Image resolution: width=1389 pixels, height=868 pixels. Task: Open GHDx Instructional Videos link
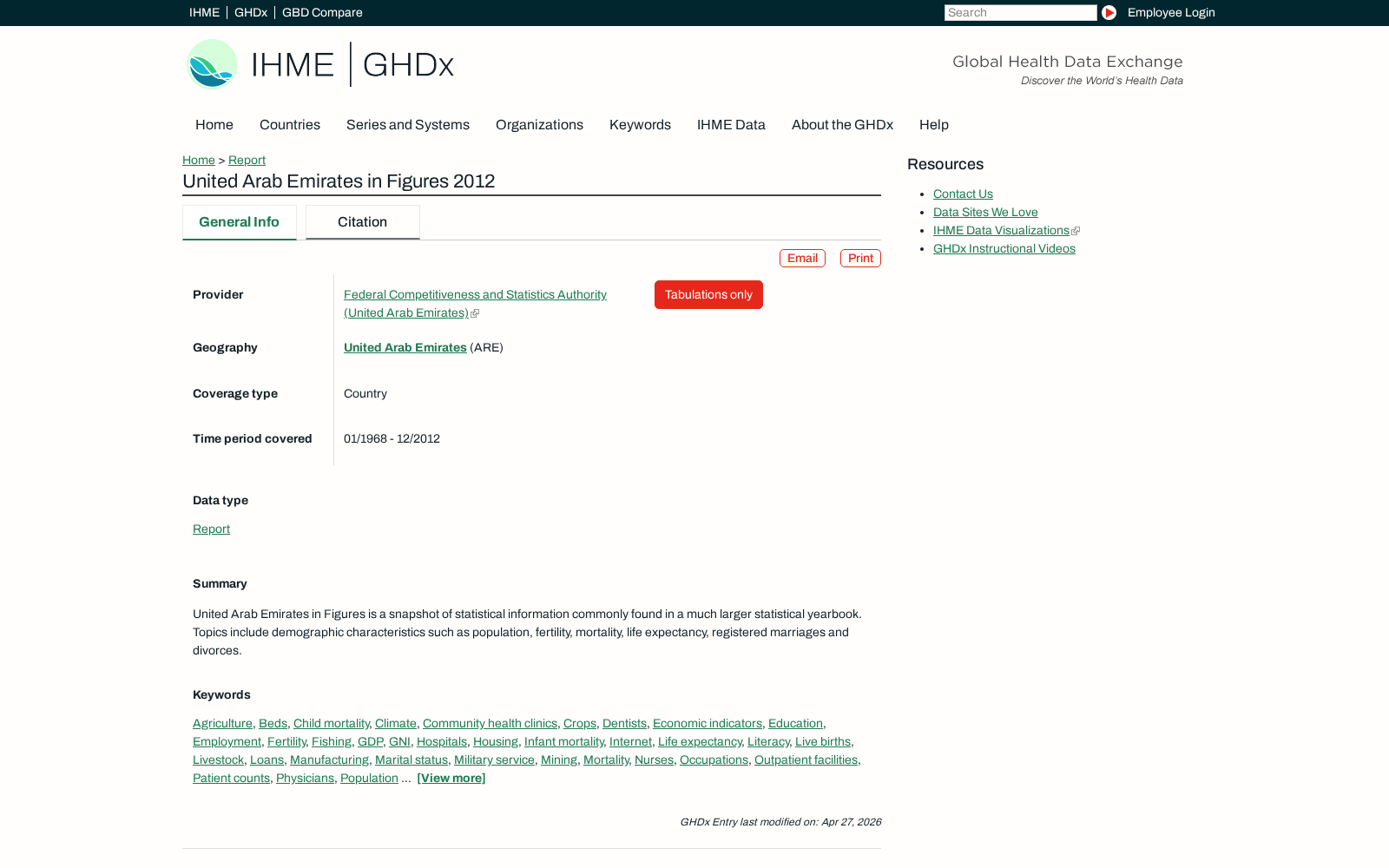tap(1004, 248)
